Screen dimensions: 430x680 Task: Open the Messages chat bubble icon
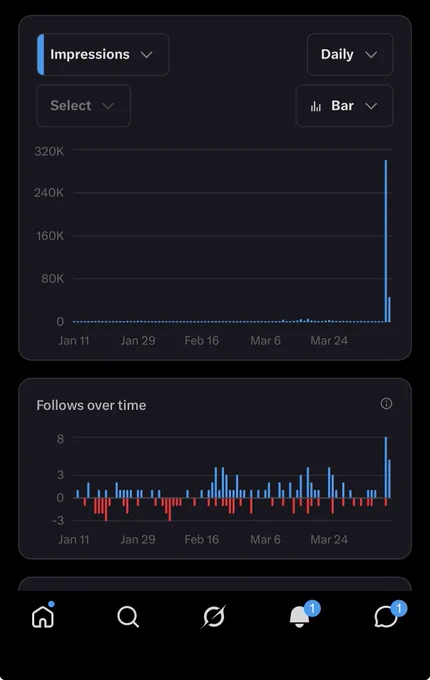[x=385, y=617]
